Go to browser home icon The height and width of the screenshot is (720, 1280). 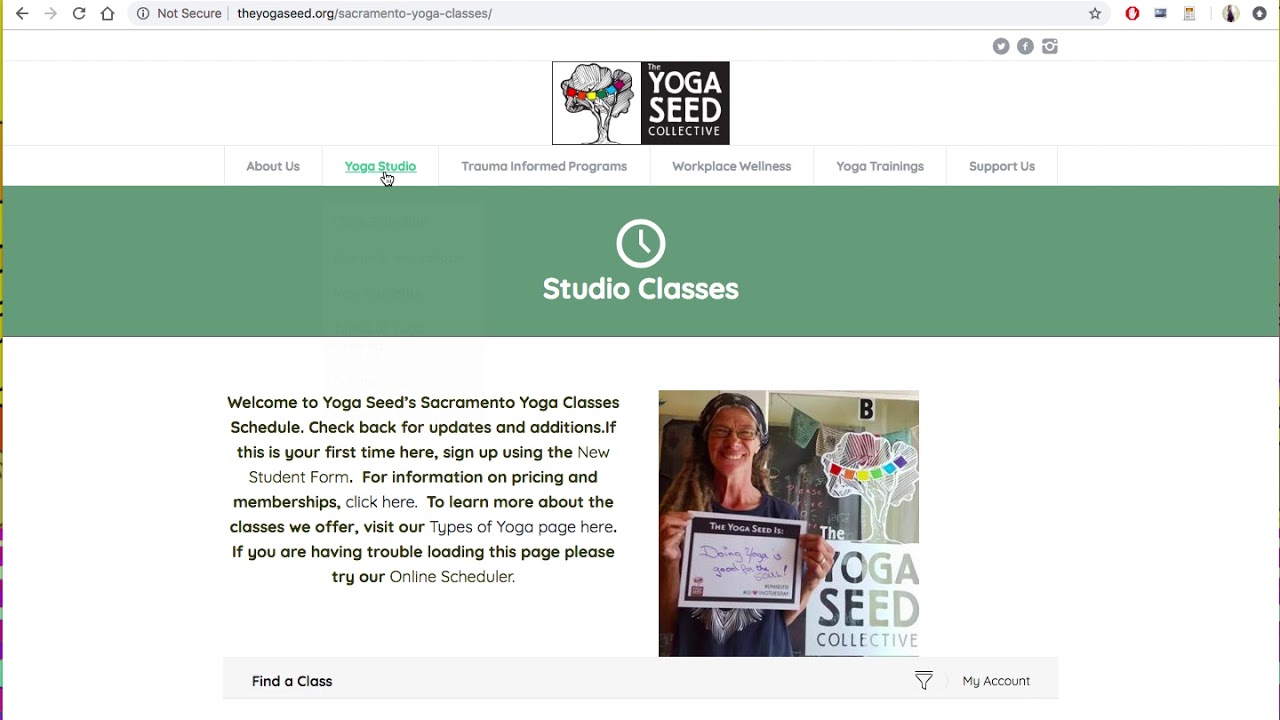[x=107, y=14]
